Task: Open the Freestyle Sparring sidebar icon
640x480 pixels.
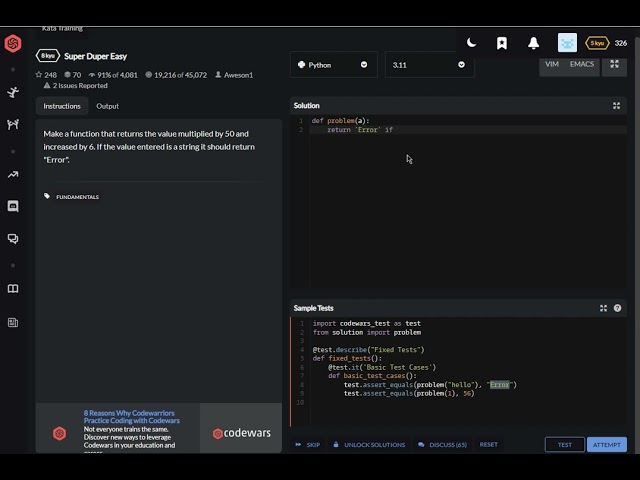Action: click(x=13, y=124)
